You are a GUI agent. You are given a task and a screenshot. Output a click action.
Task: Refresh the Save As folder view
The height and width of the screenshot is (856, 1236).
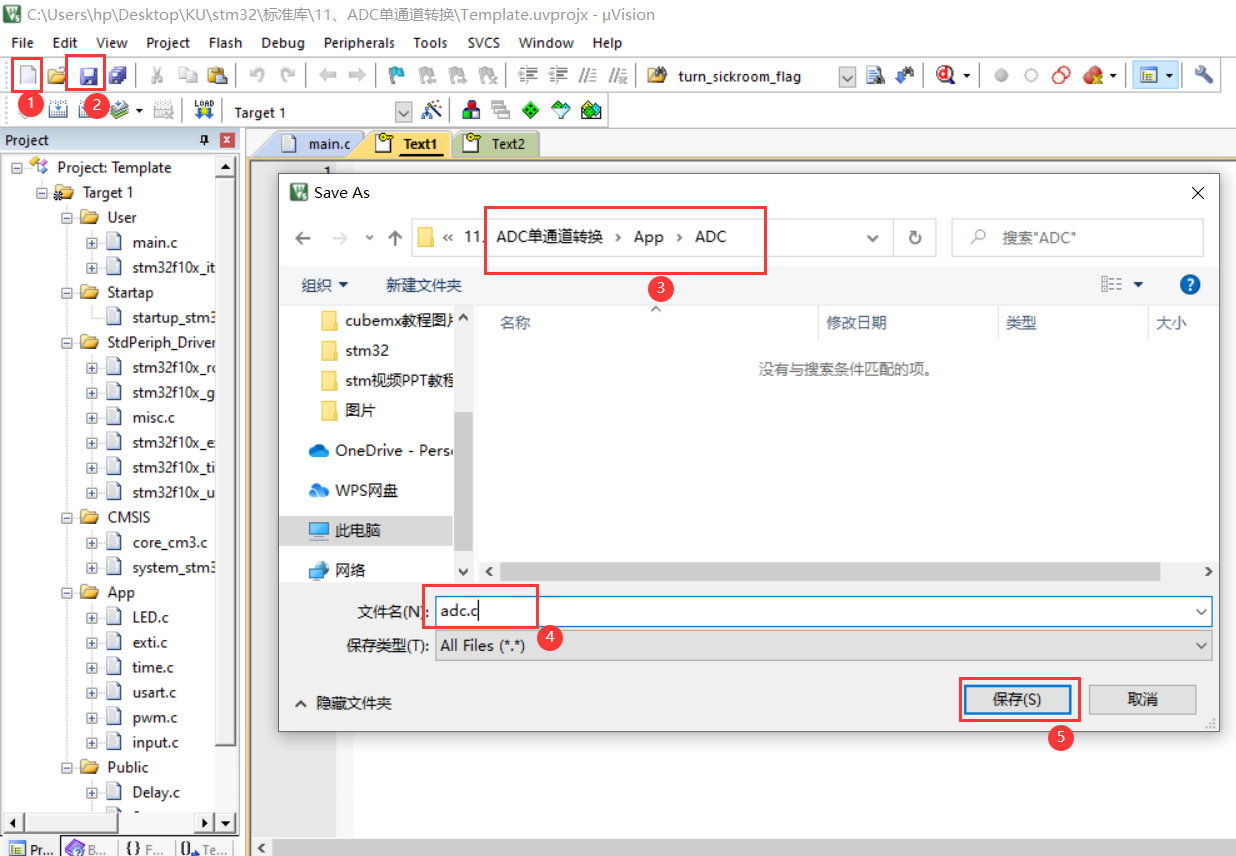(914, 238)
